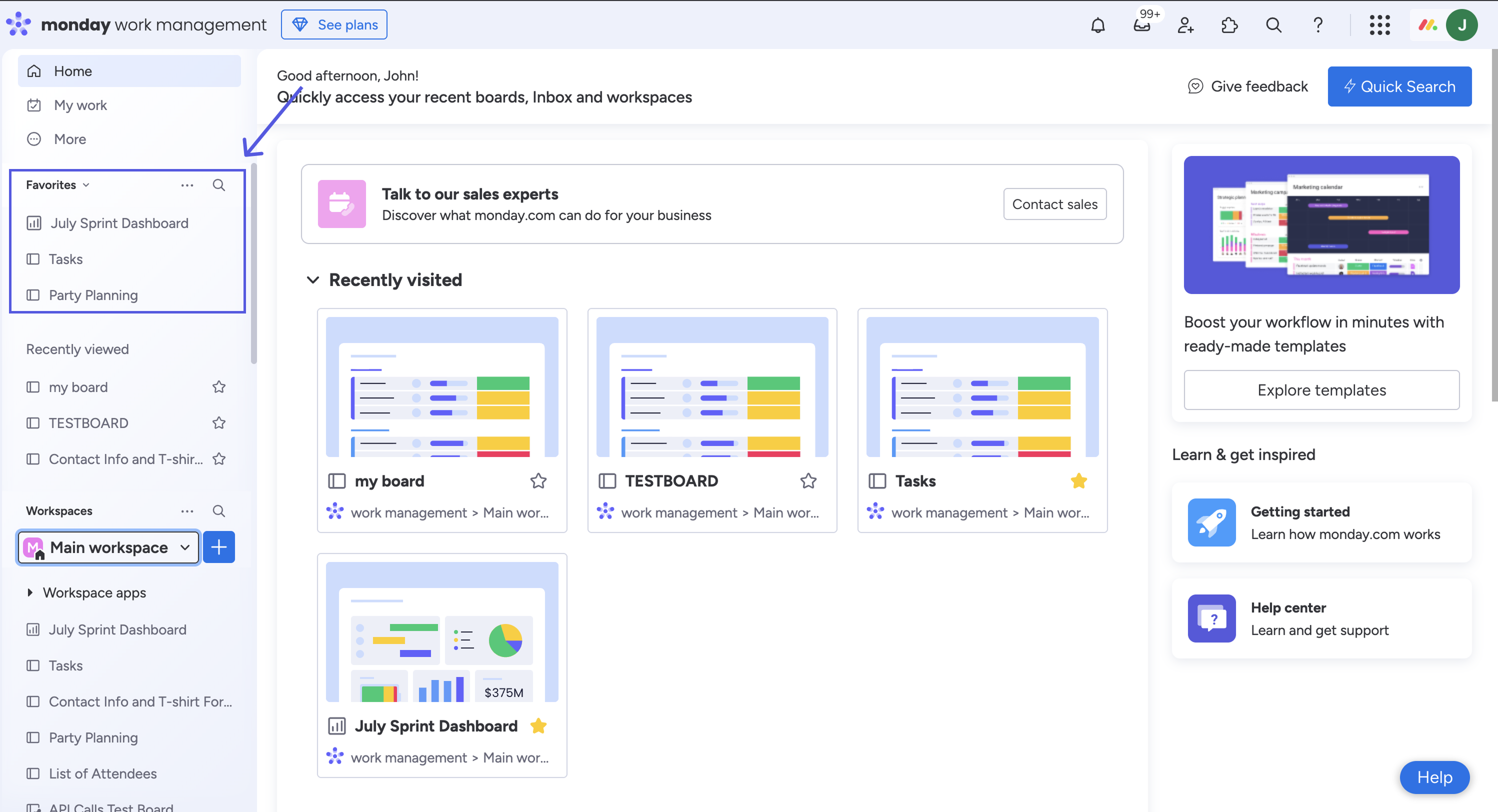This screenshot has width=1498, height=812.
Task: Click Give feedback
Action: coord(1247,86)
